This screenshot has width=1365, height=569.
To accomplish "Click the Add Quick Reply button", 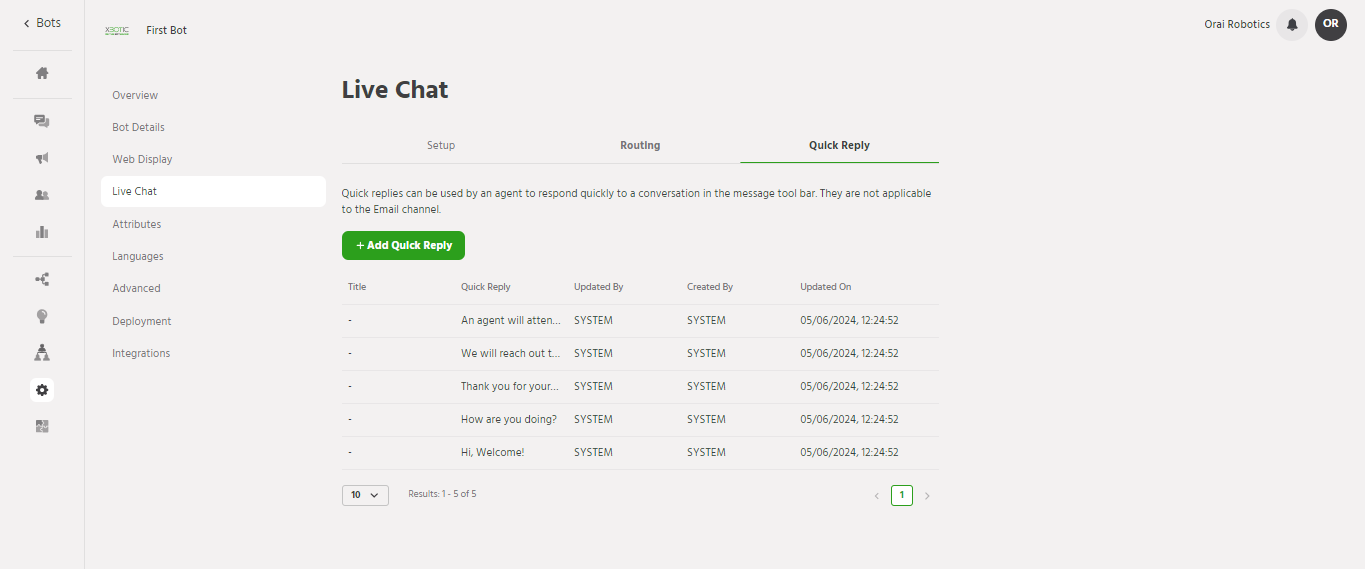I will [403, 245].
